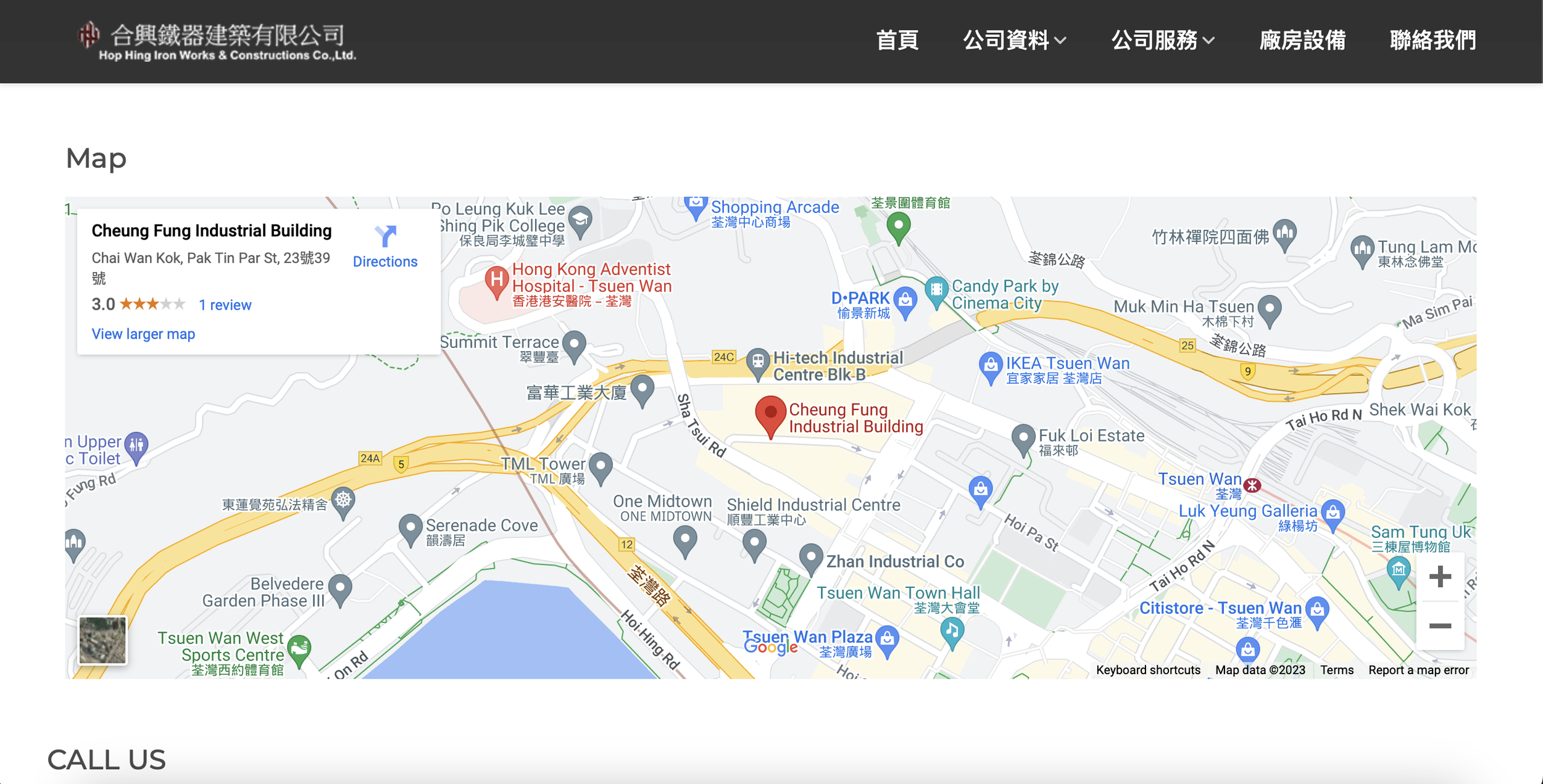Open the 首頁 menu item

(897, 41)
